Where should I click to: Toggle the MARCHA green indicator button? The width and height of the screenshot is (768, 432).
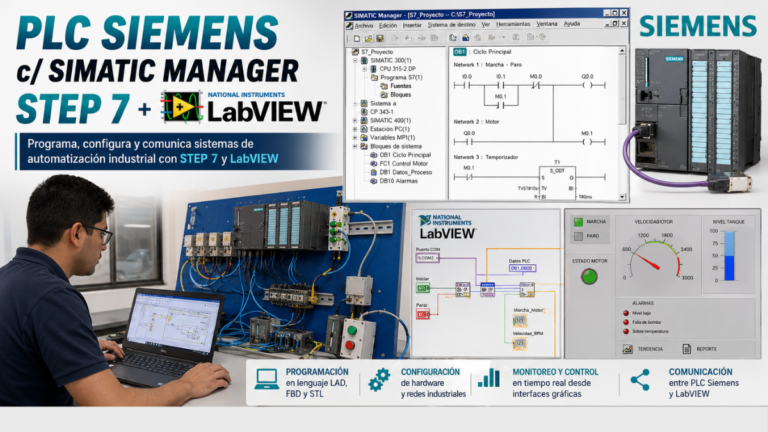(x=578, y=222)
